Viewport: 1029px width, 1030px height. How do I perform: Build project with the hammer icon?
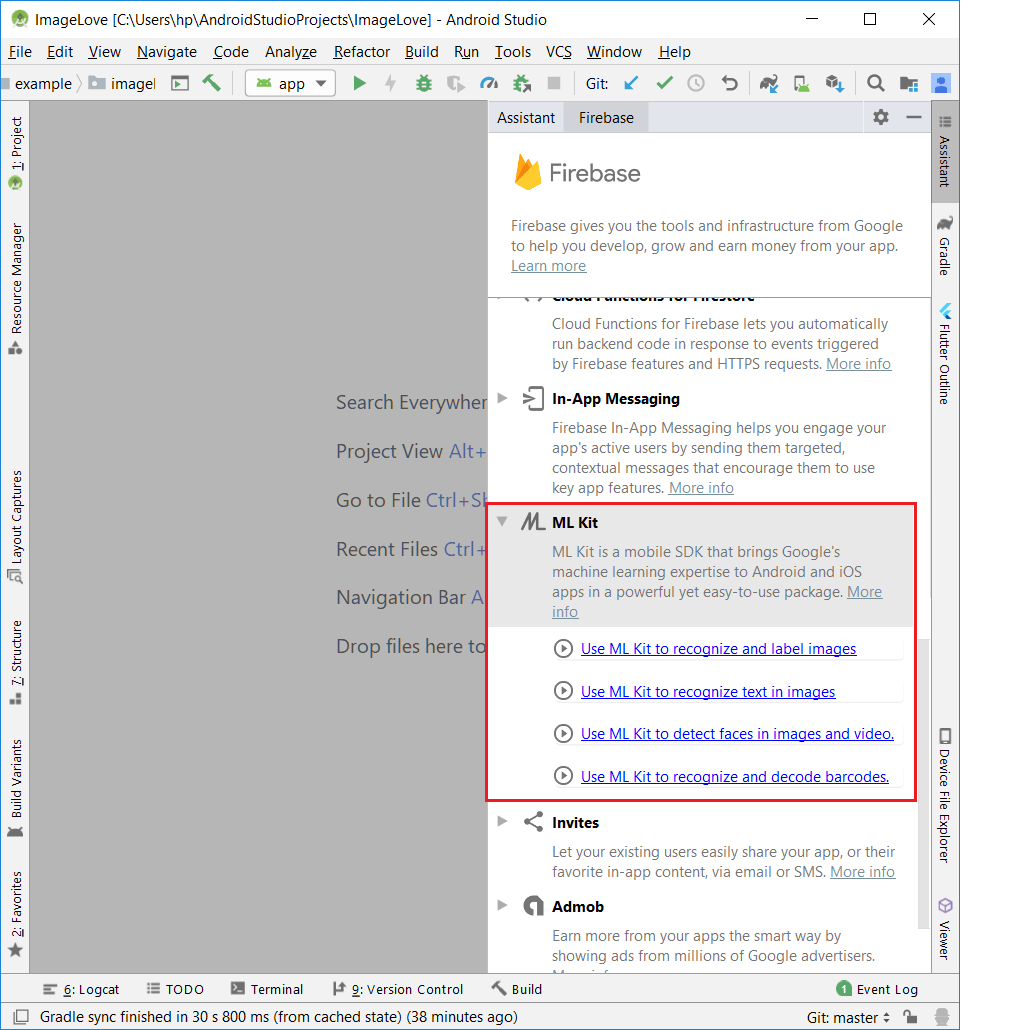[x=211, y=84]
